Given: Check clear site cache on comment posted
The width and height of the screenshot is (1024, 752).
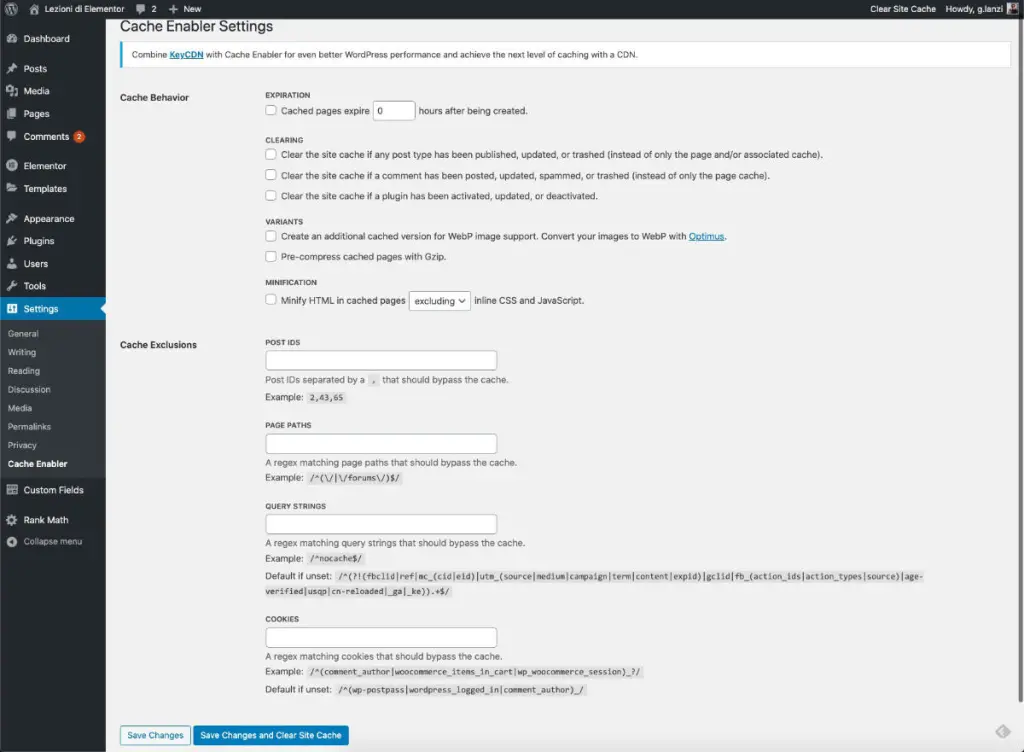Looking at the screenshot, I should (271, 175).
